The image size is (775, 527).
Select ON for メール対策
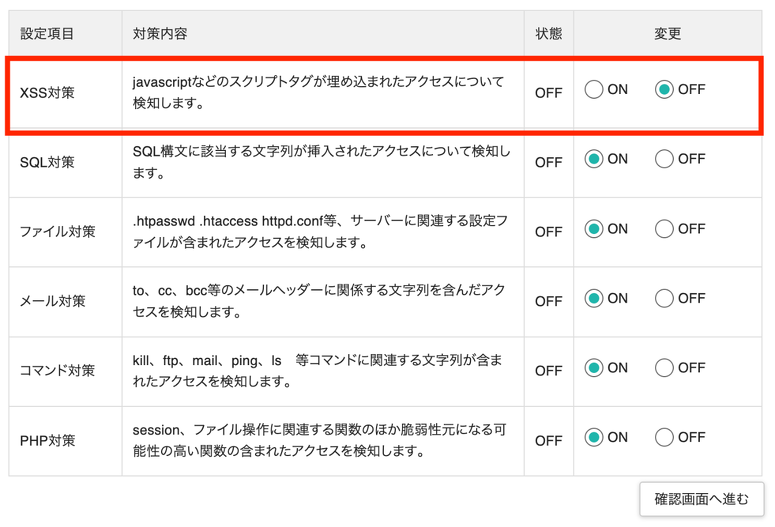coord(594,298)
